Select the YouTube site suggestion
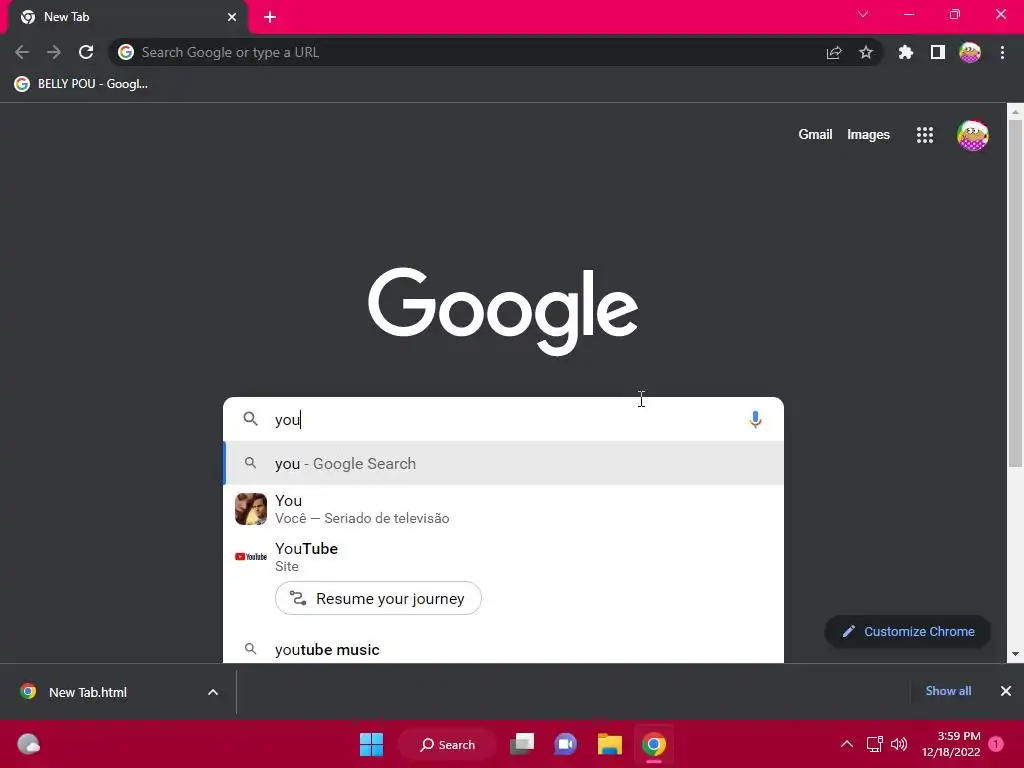The width and height of the screenshot is (1024, 768). tap(504, 556)
